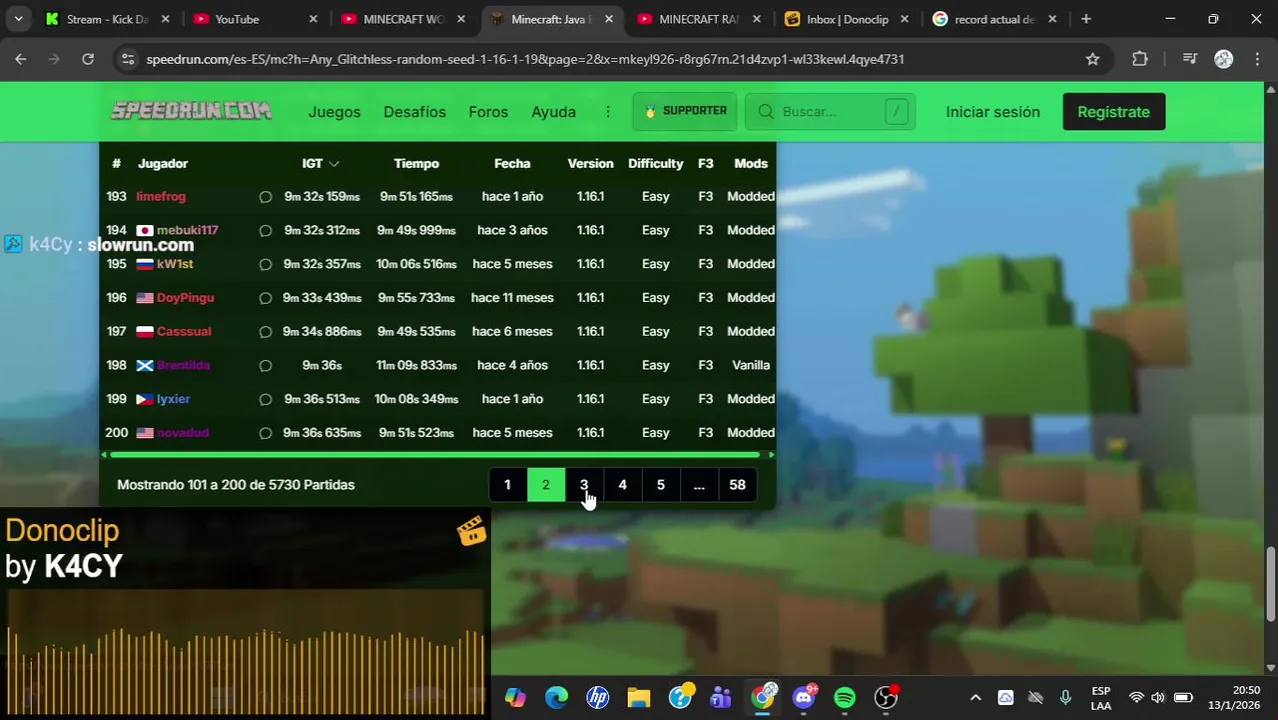1278x720 pixels.
Task: Open the Juegos menu
Action: coord(334,112)
